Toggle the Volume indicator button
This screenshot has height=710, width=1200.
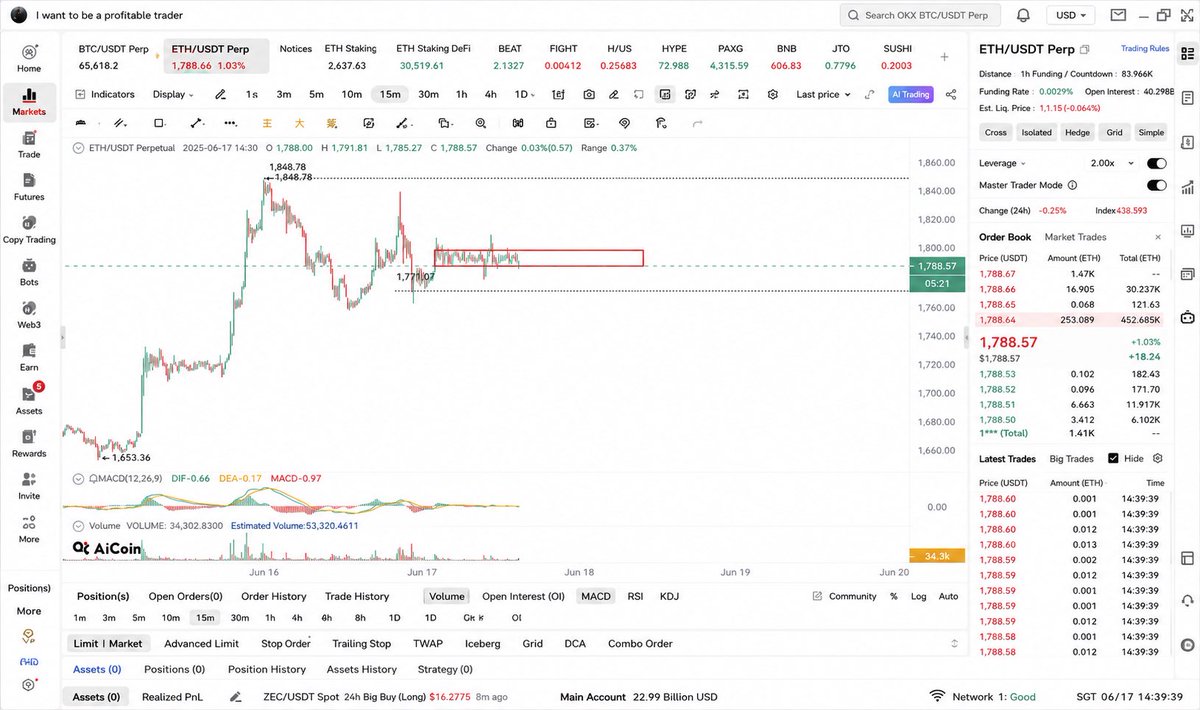pos(447,596)
